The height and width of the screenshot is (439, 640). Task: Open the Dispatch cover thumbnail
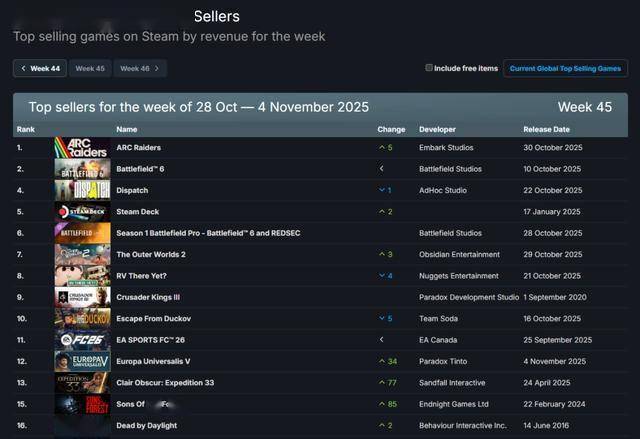coord(82,190)
